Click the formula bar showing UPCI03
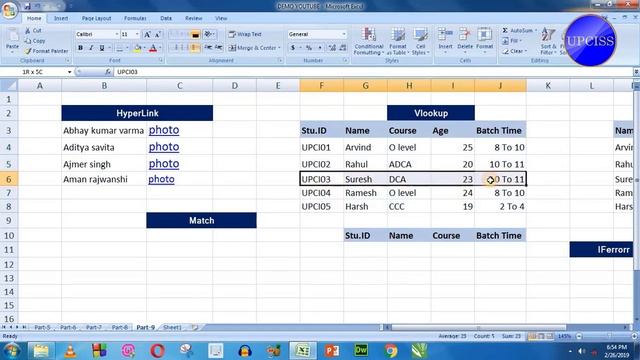The height and width of the screenshot is (360, 640). click(373, 72)
